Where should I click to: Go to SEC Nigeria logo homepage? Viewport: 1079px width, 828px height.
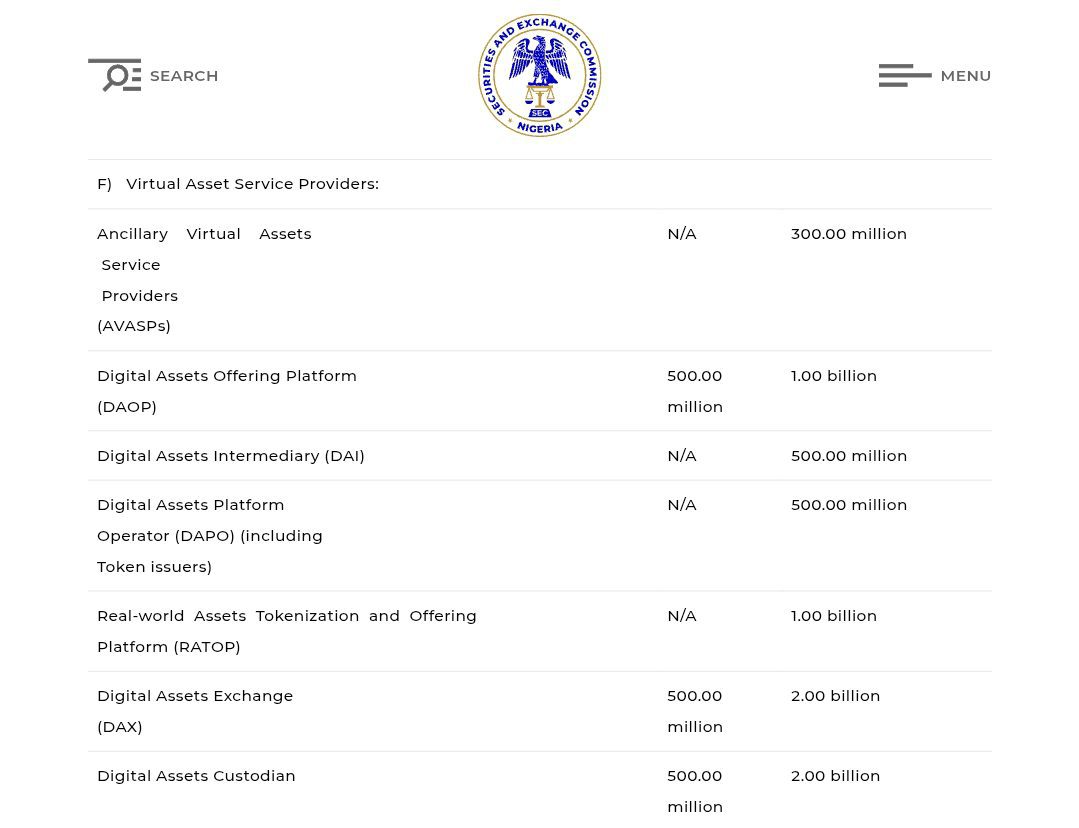point(540,75)
